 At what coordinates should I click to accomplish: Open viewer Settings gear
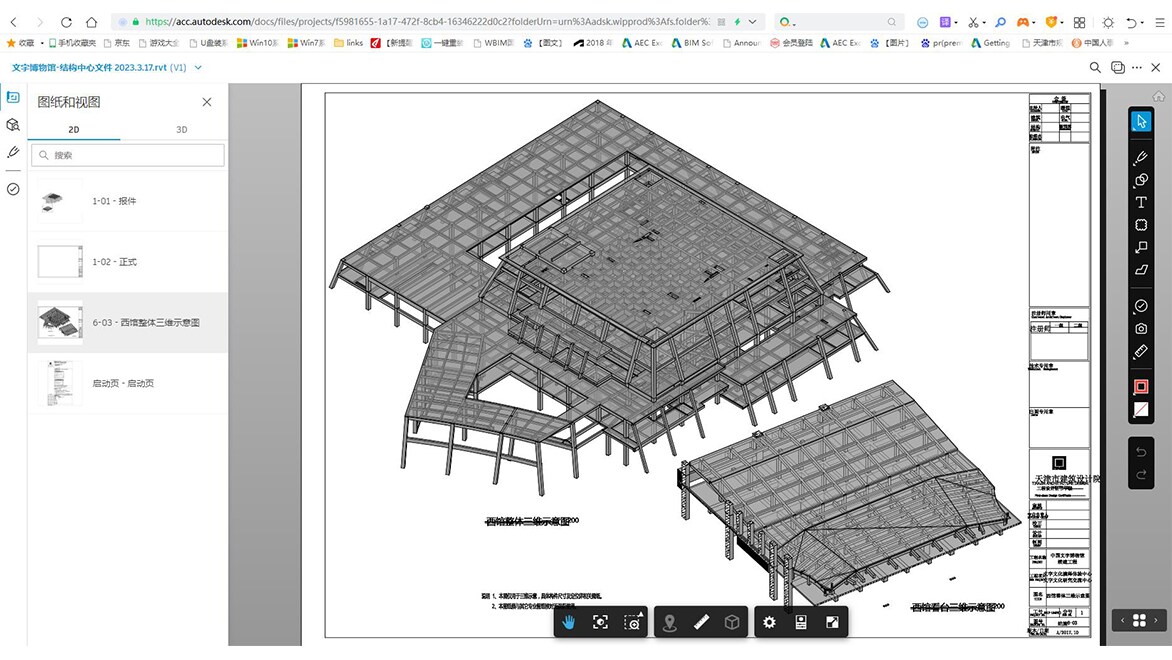point(769,622)
